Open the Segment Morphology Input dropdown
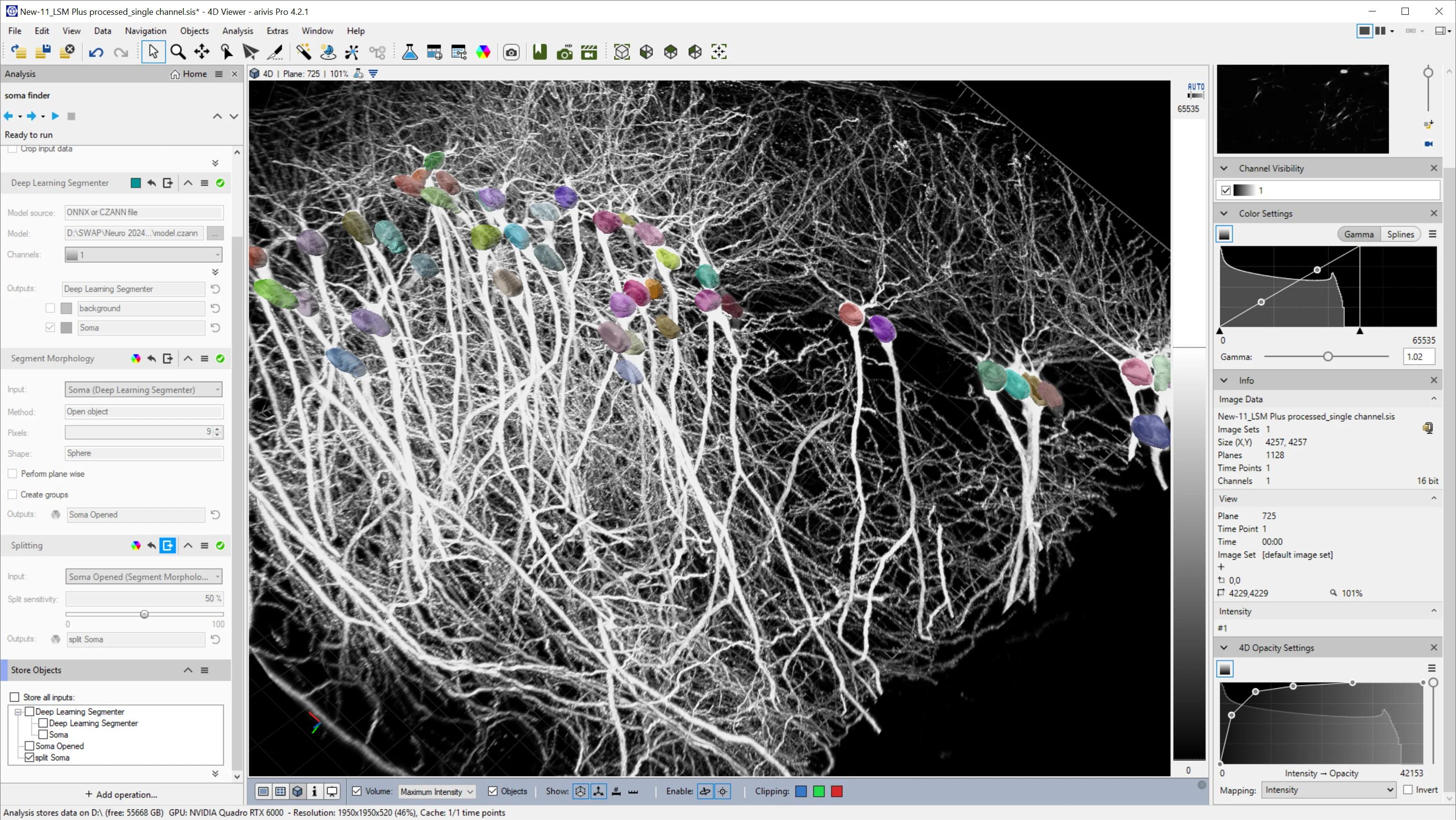 pos(144,390)
